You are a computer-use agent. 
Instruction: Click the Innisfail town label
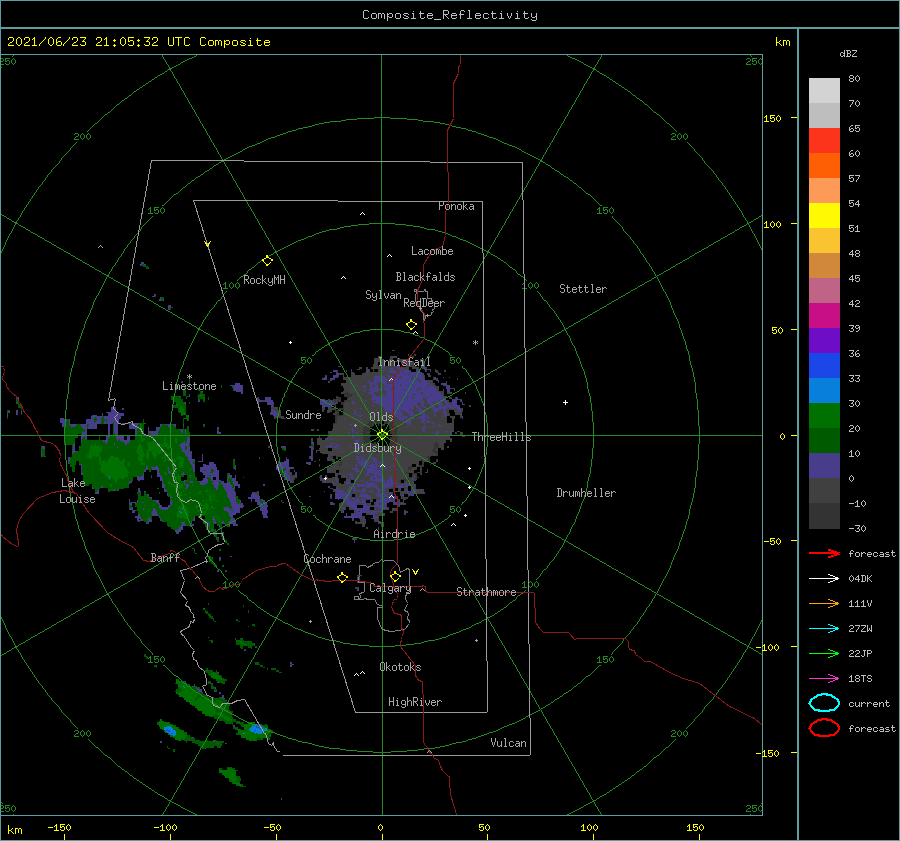coord(404,362)
